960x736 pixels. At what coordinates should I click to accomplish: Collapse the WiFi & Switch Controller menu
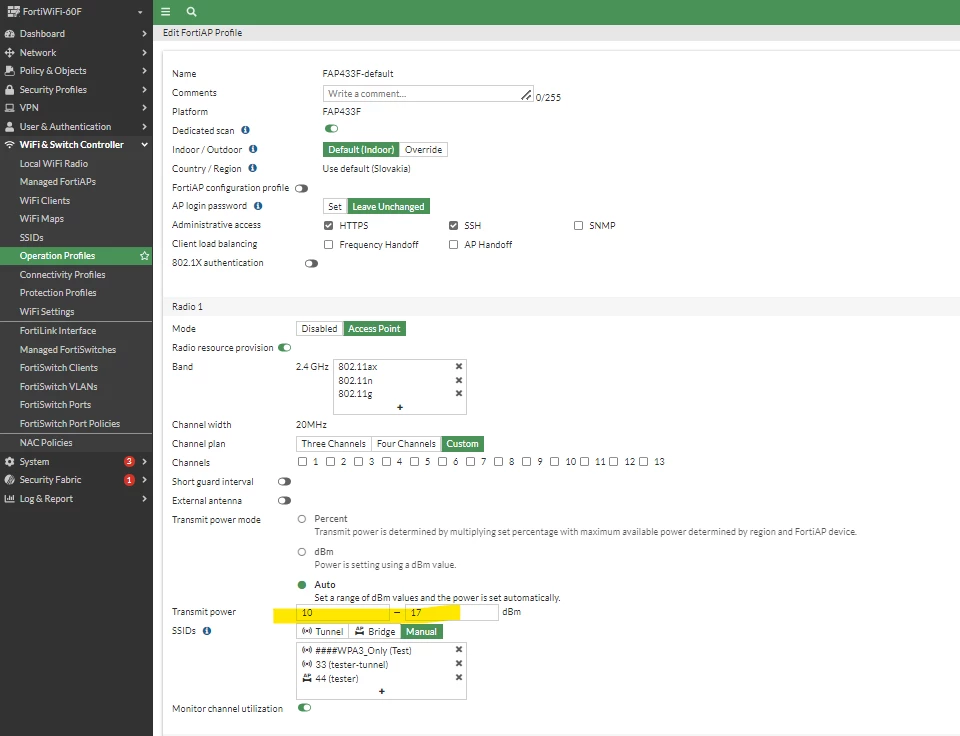tap(144, 145)
